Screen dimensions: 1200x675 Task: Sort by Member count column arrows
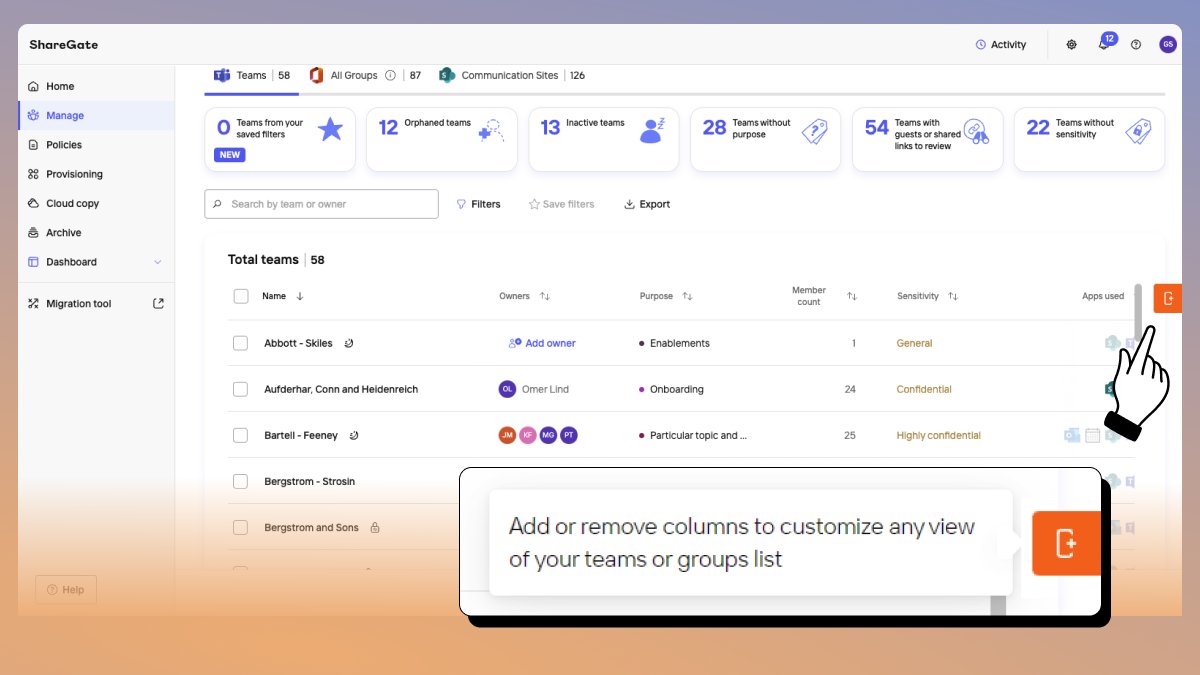point(852,296)
